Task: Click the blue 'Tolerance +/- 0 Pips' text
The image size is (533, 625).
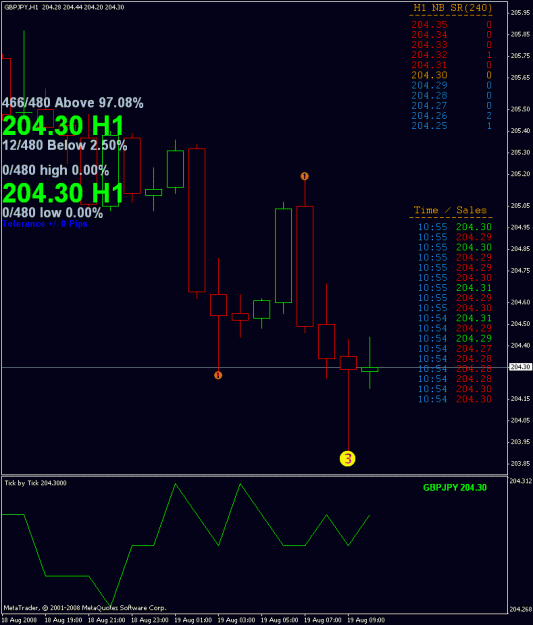Action: pos(45,224)
